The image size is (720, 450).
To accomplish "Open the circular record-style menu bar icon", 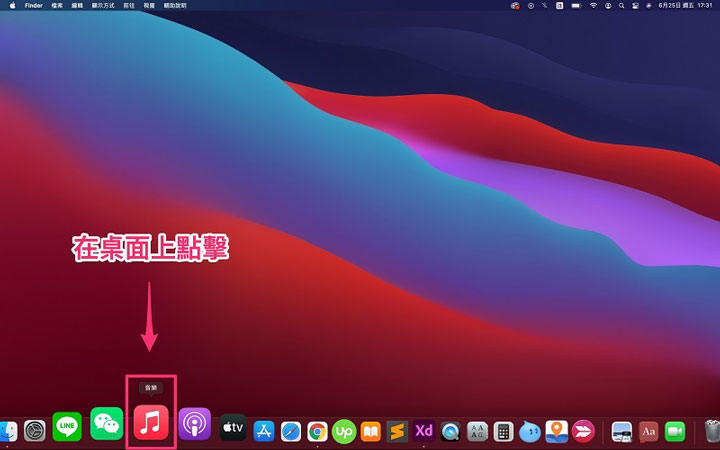I will point(531,6).
